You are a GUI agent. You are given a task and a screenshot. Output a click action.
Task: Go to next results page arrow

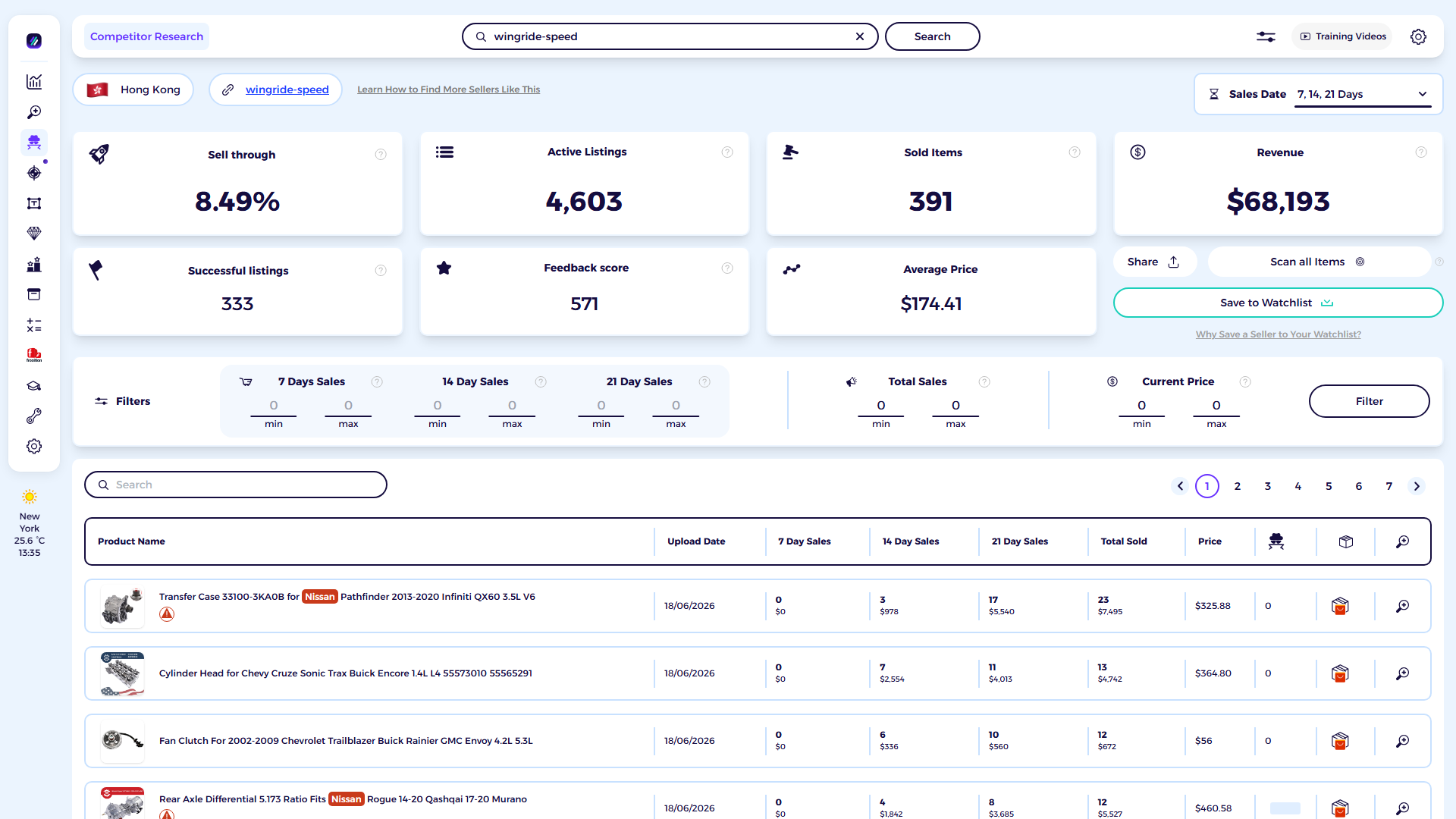[1417, 486]
